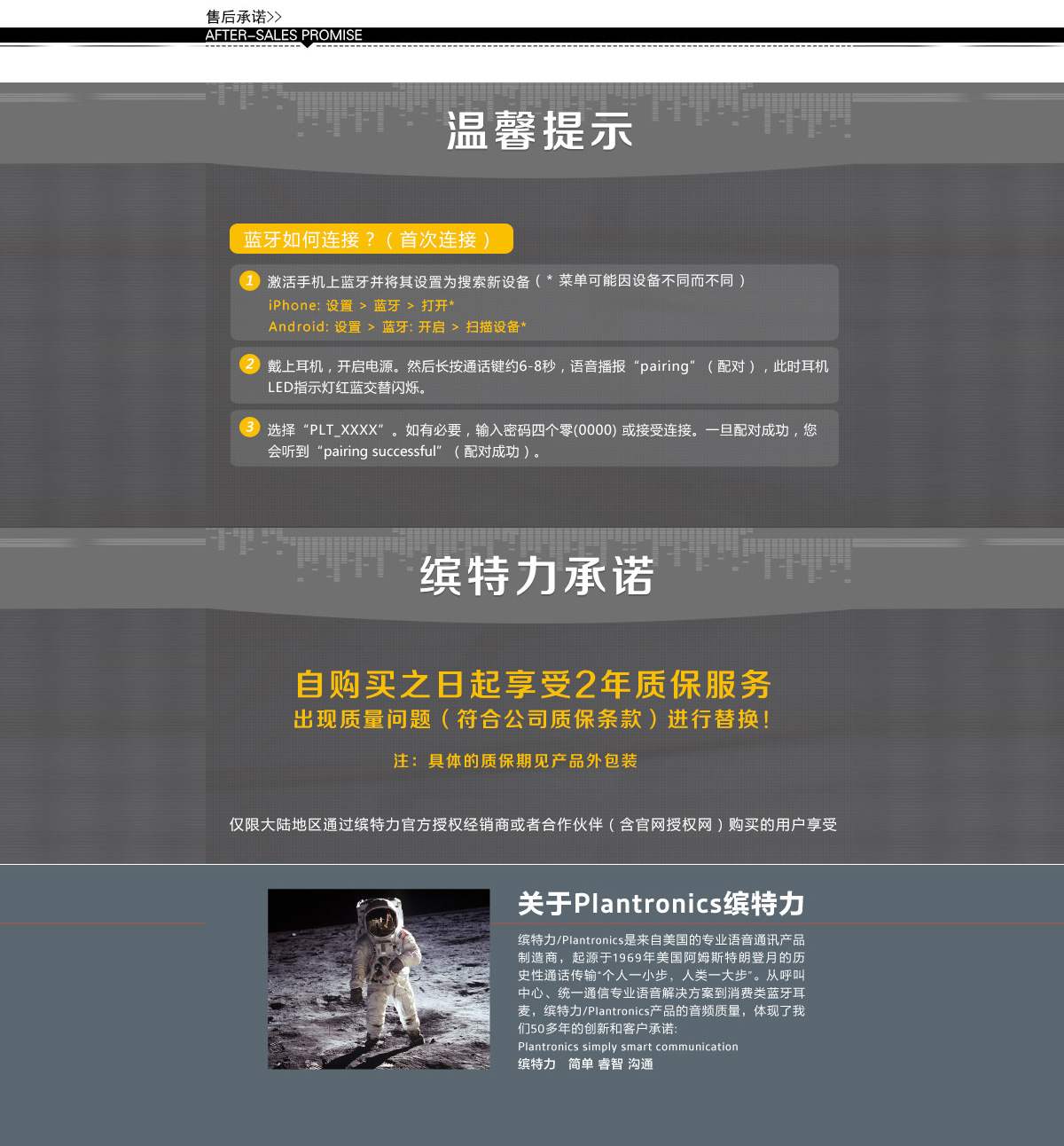Click the 缤特力承诺 section heading
Screen dimensions: 1064x1146
point(537,577)
